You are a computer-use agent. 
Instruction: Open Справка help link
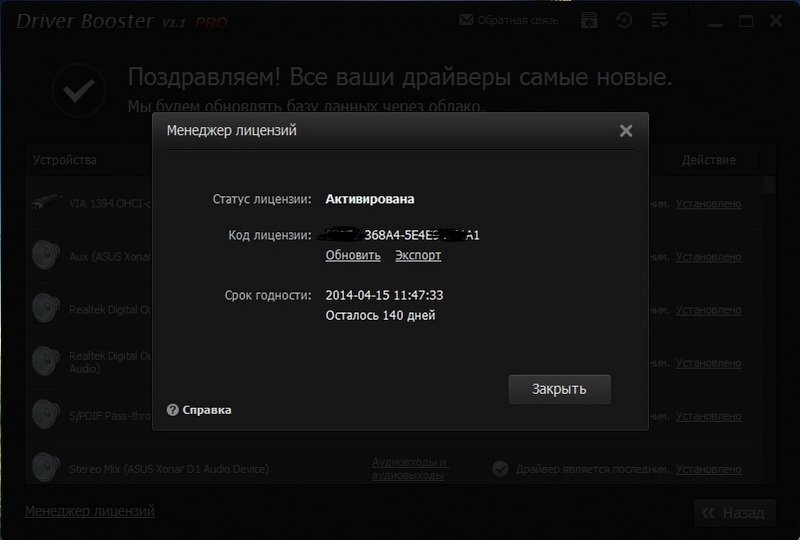[x=207, y=410]
